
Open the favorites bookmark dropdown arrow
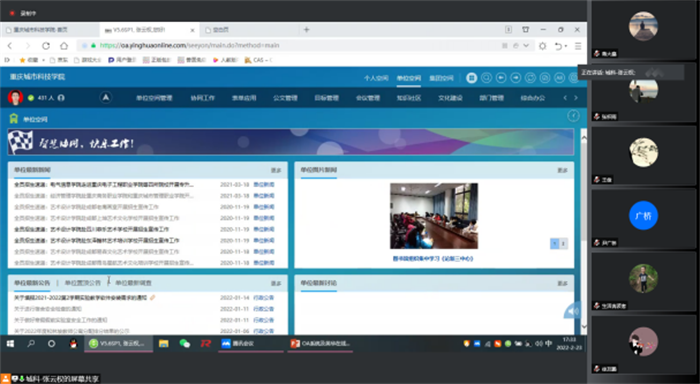tap(43, 60)
